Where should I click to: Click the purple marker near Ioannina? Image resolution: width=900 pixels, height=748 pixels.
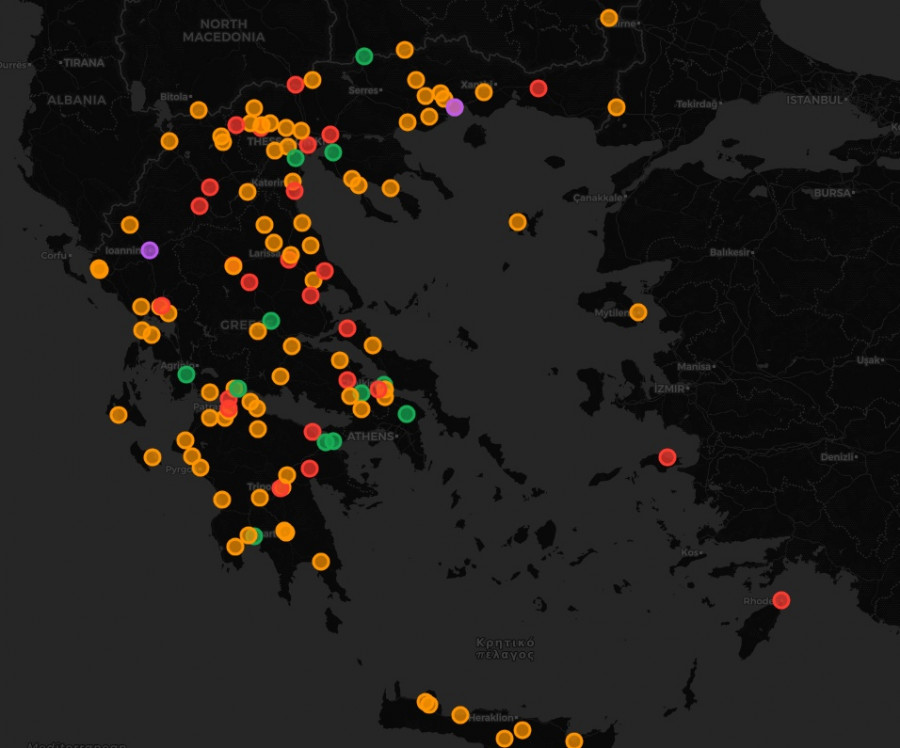tap(149, 250)
